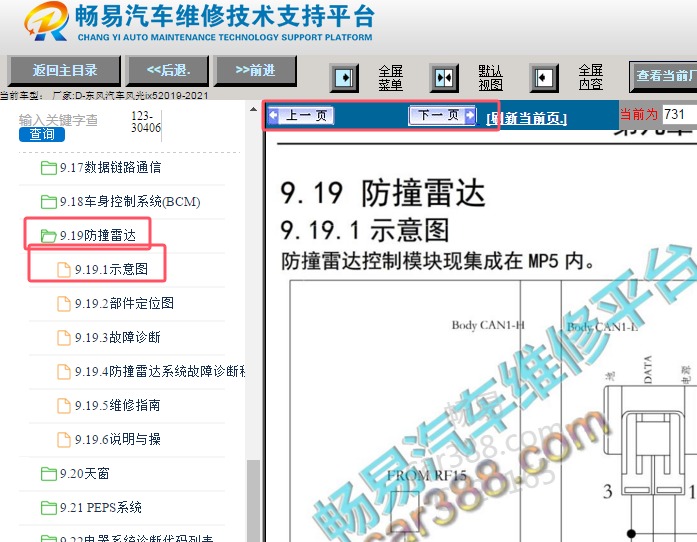
Task: Open page 9.19.4防撞雷达系统故障诊断
Action: 160,371
